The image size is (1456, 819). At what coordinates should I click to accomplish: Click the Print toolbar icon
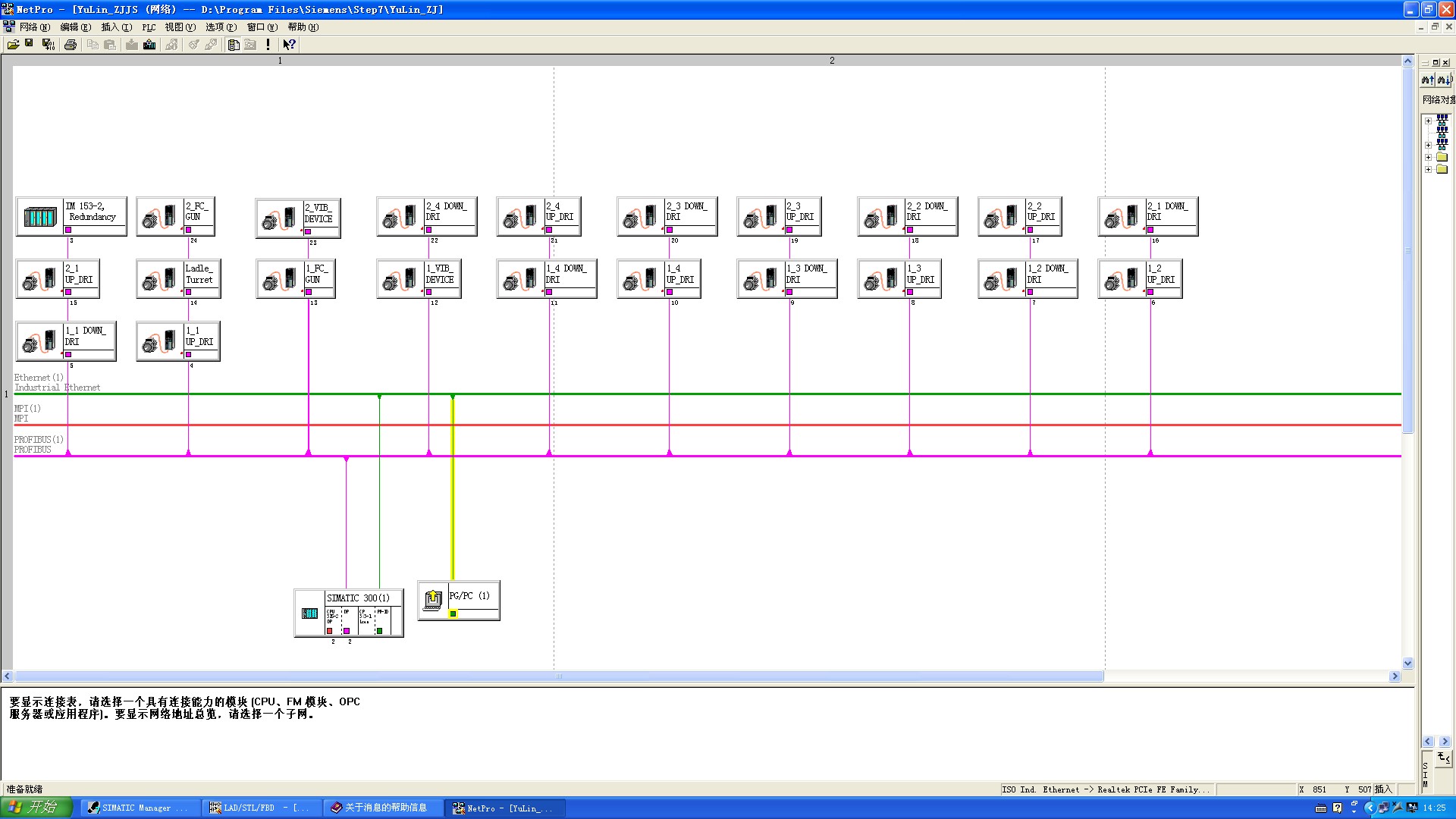pos(71,45)
